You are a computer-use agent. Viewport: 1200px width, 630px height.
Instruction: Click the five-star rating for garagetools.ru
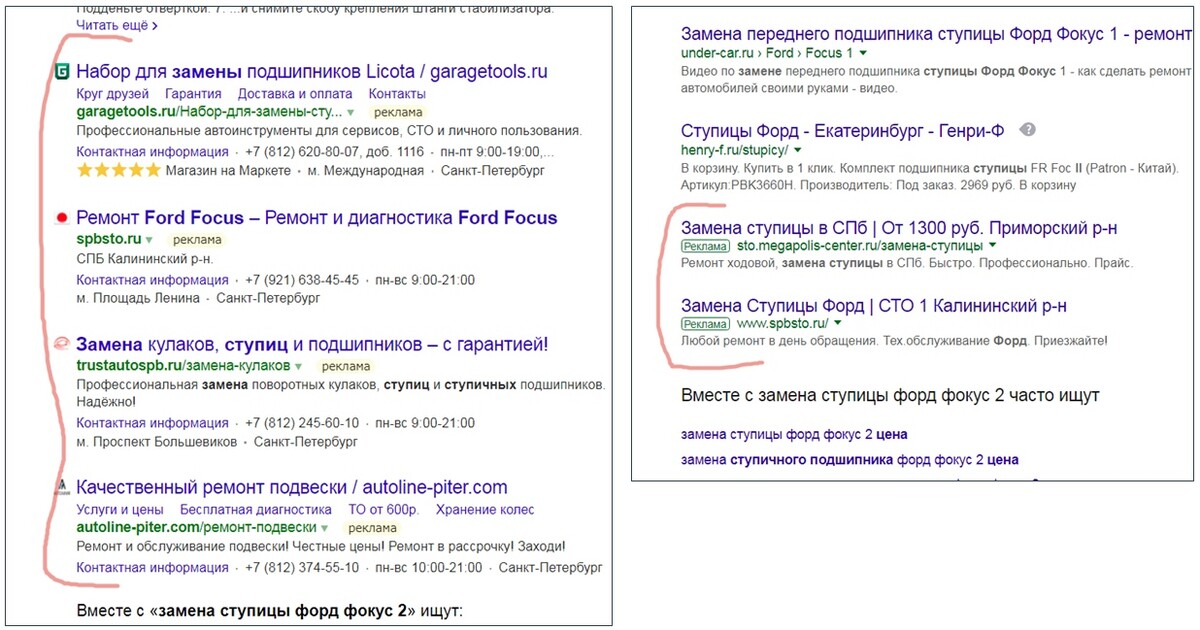[118, 171]
